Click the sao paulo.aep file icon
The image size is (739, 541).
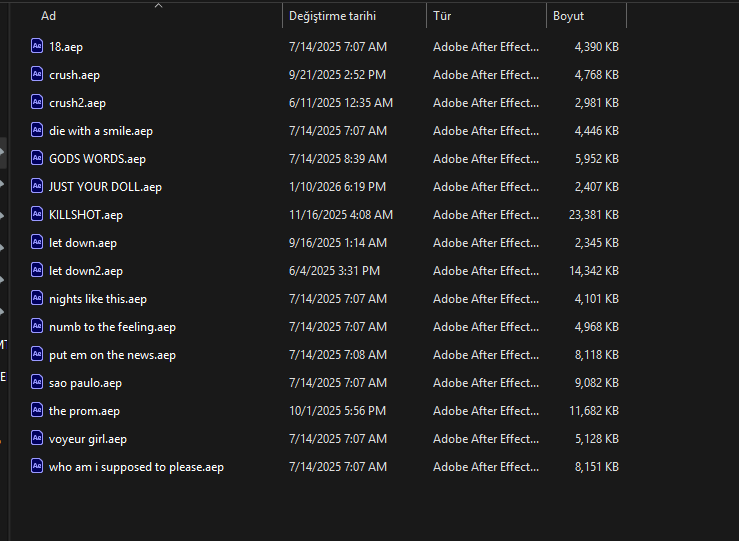tap(38, 382)
